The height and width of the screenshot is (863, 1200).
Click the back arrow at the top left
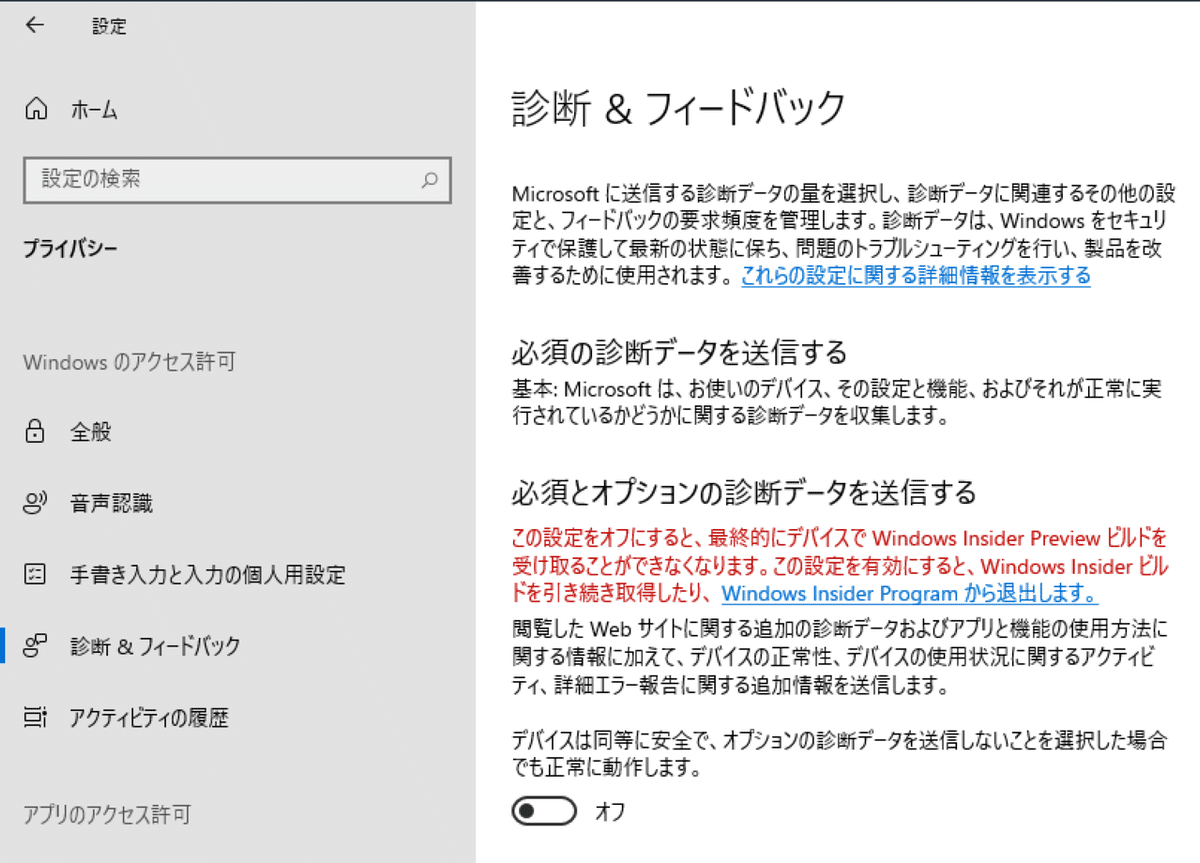(33, 25)
